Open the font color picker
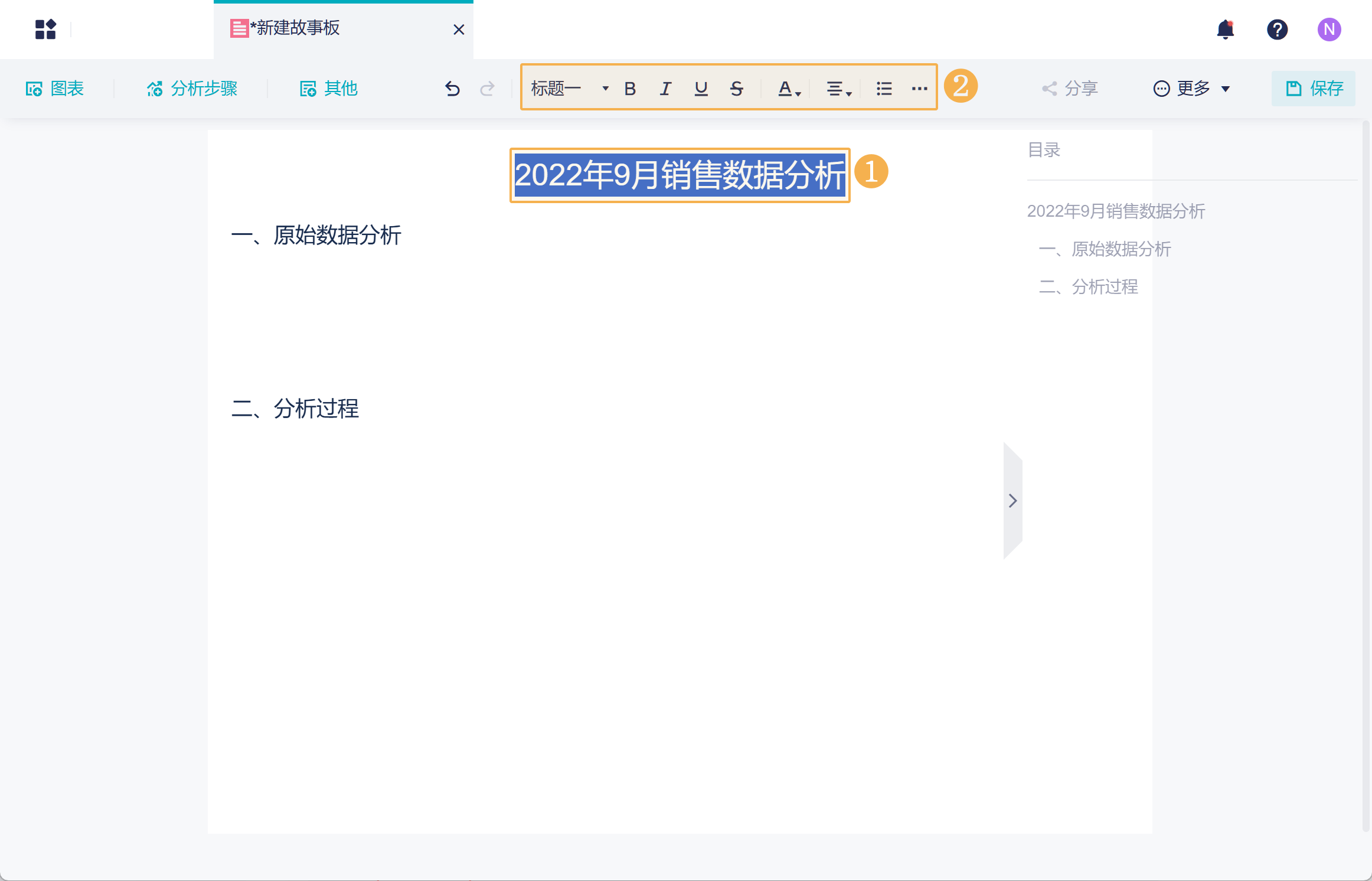The image size is (1372, 881). [x=789, y=89]
